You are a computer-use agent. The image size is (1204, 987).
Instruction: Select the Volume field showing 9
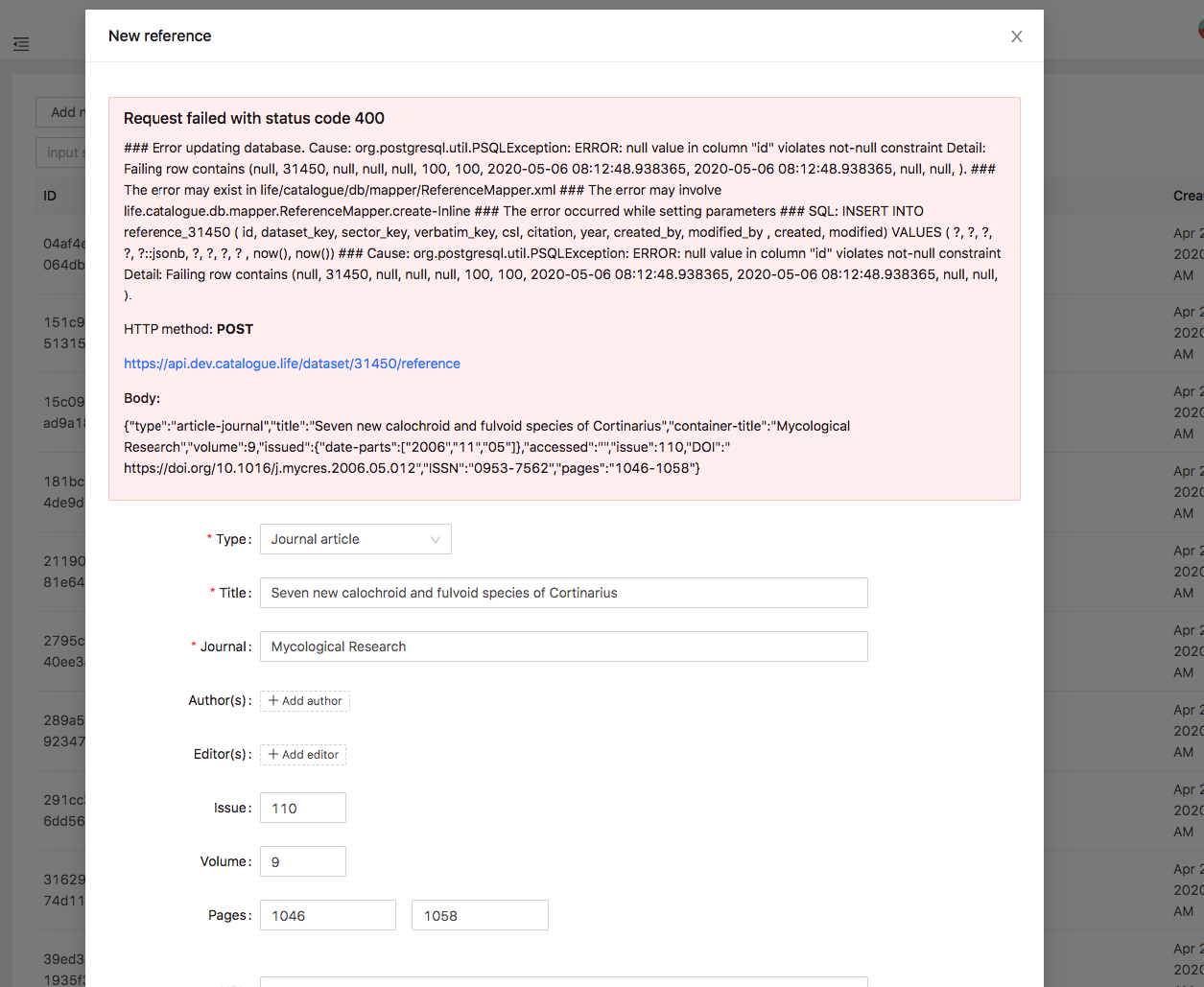pos(302,861)
